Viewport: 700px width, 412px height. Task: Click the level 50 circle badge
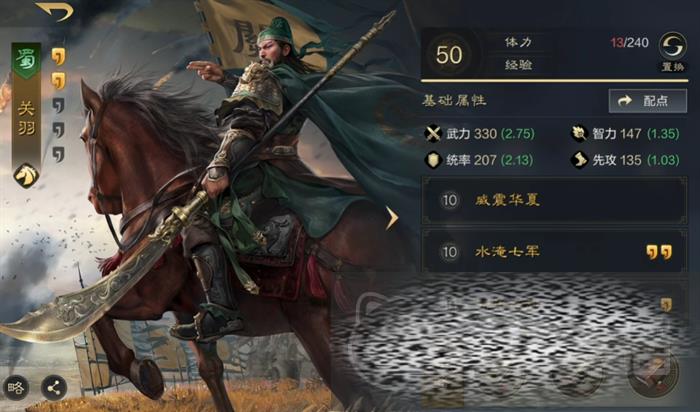coord(449,55)
